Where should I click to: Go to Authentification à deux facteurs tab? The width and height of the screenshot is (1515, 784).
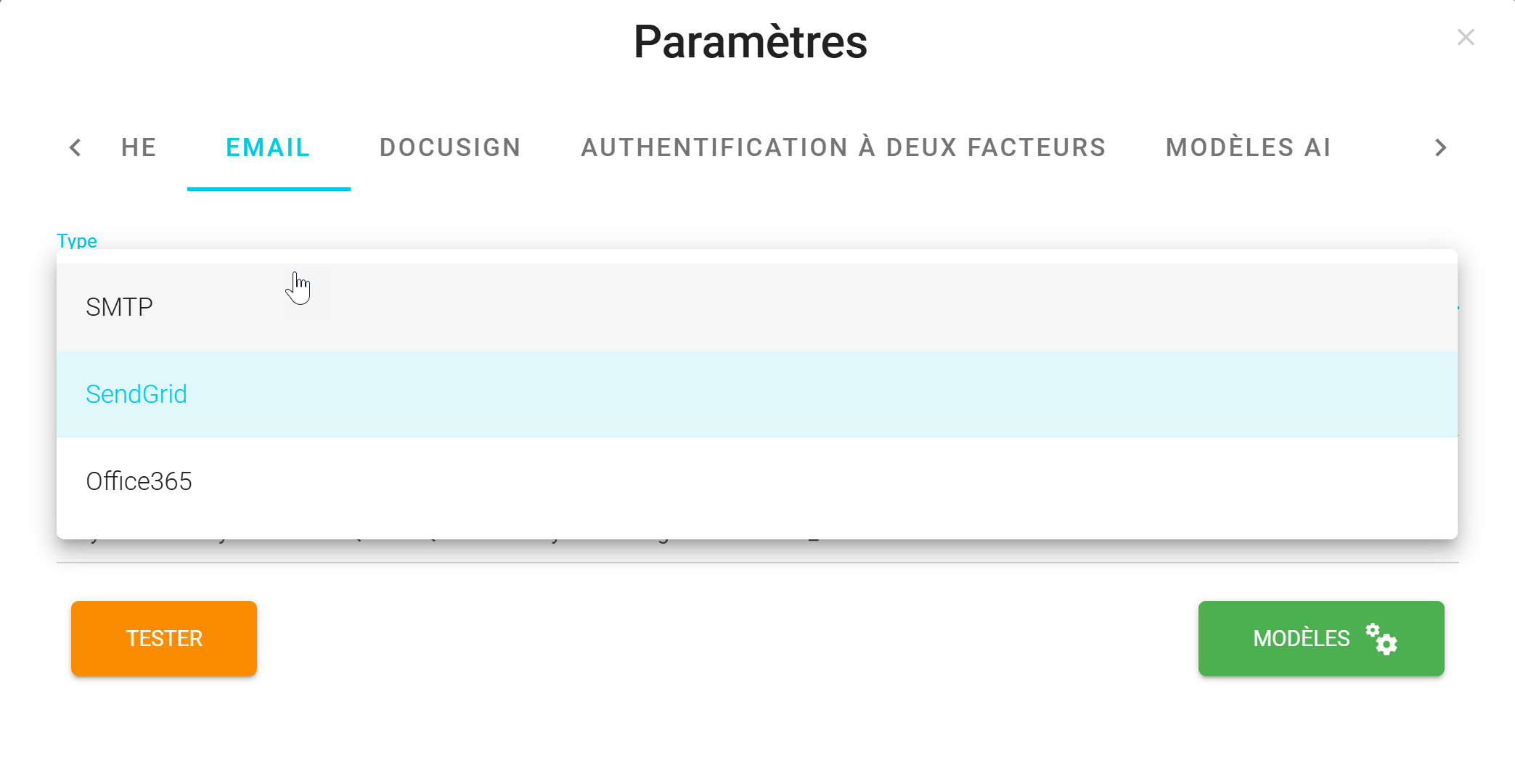pos(843,147)
